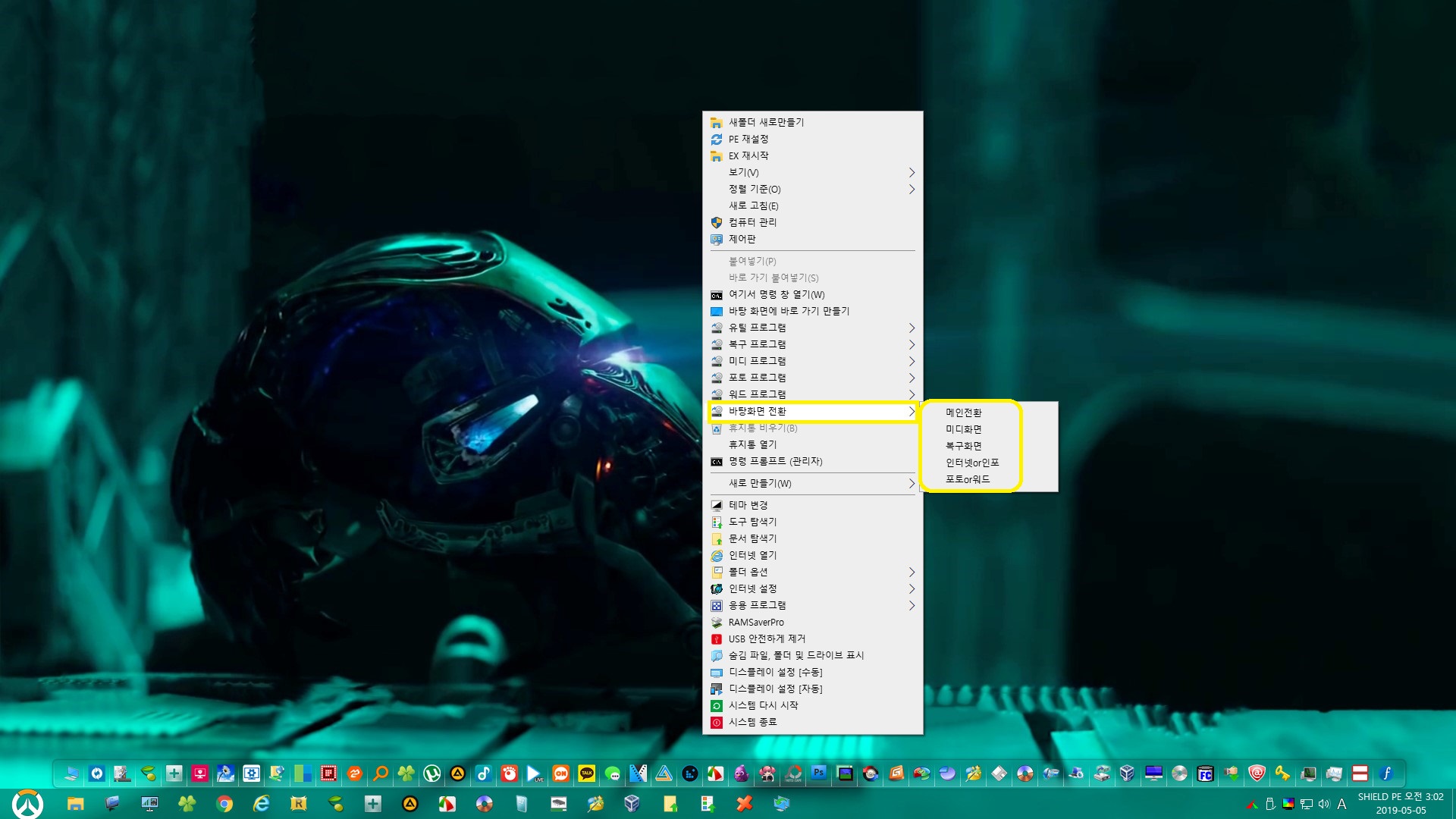Open the orange magnifier search tool in dock
This screenshot has width=1456, height=819.
tap(380, 773)
